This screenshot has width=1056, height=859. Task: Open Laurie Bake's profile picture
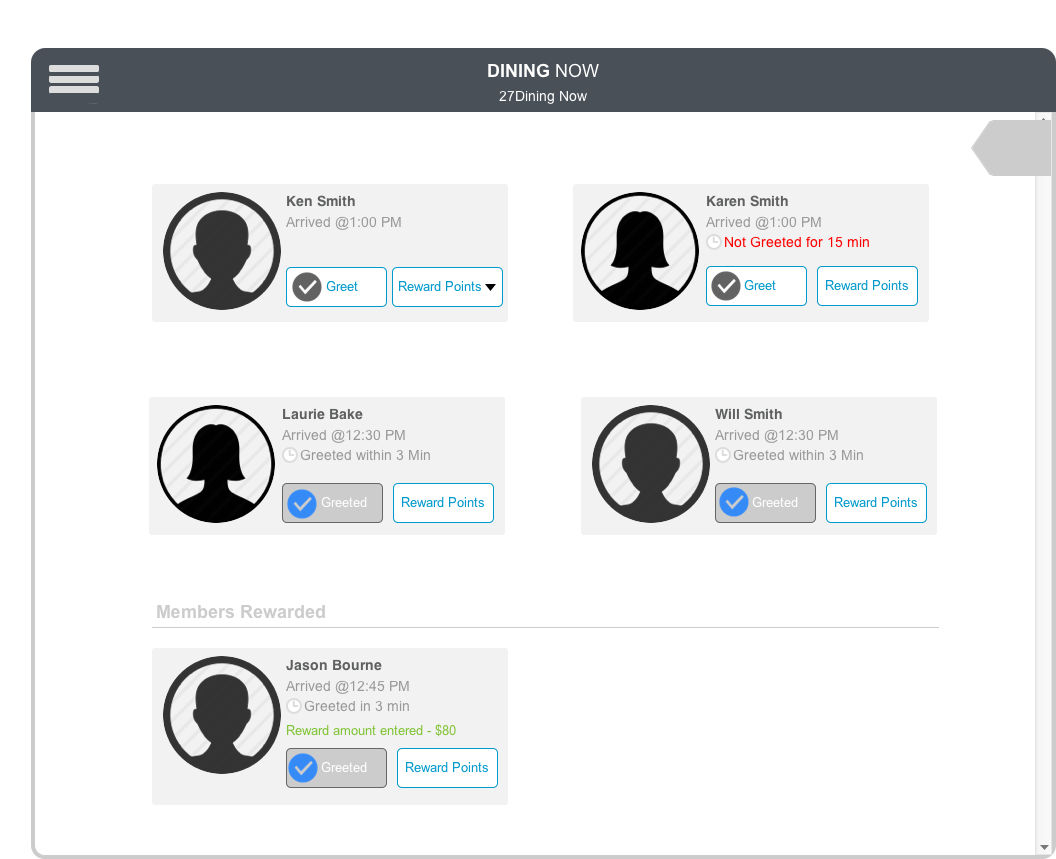[216, 464]
